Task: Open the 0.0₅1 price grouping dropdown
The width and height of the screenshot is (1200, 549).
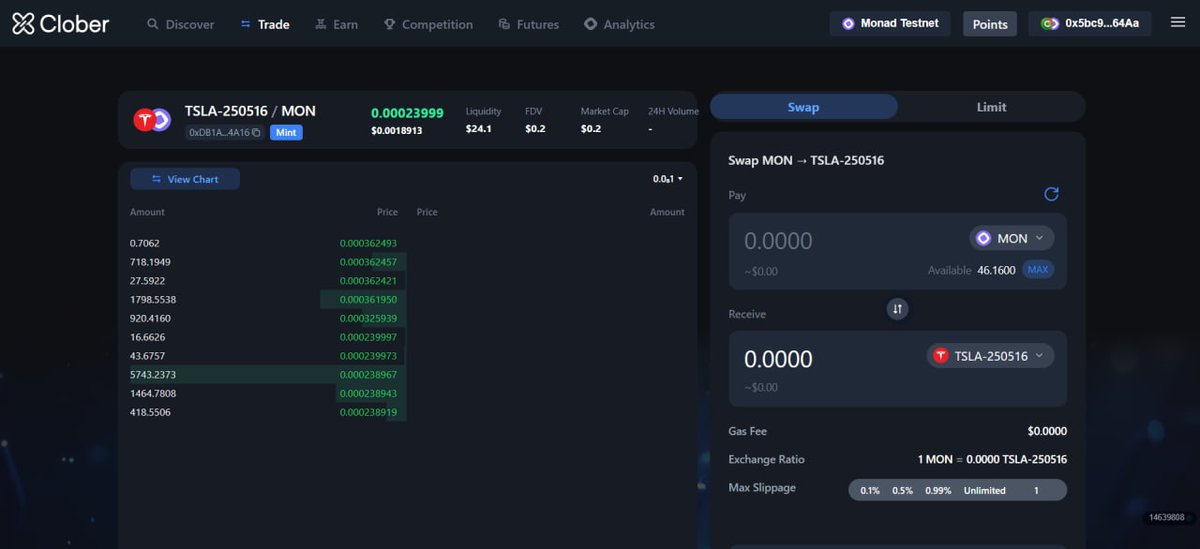Action: click(x=668, y=179)
